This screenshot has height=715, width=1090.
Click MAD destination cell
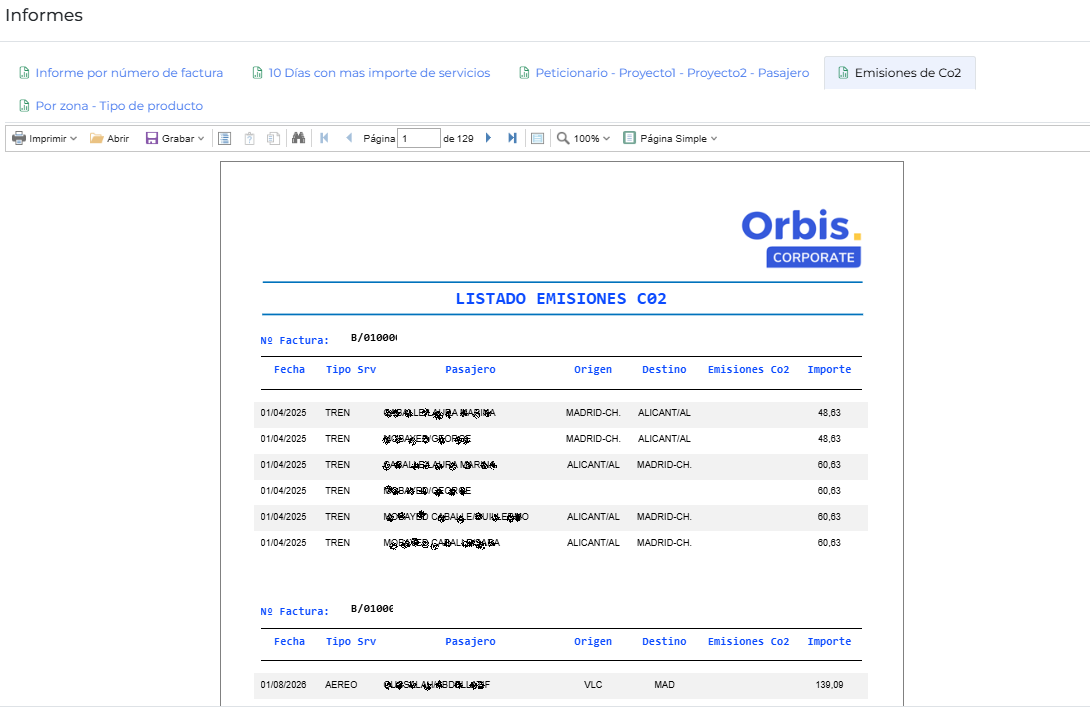(665, 685)
